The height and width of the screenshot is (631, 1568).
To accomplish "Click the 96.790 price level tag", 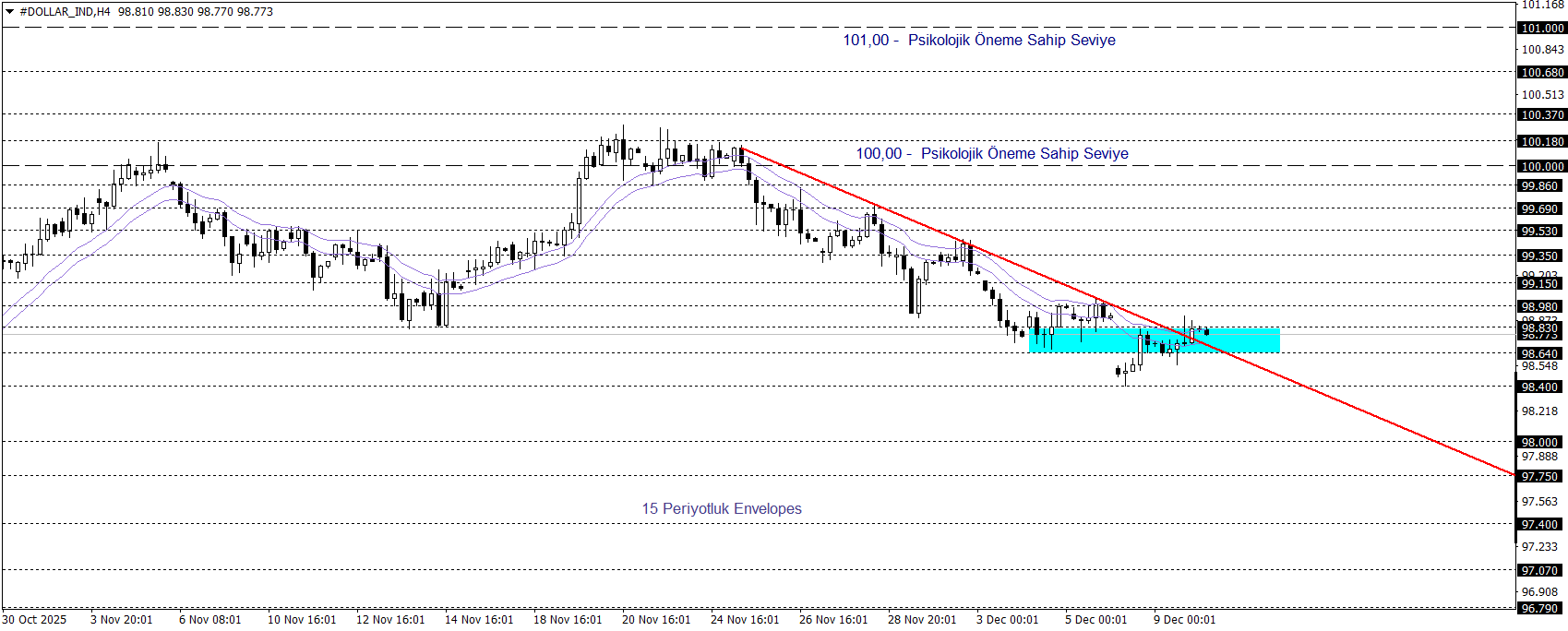I will [1540, 609].
